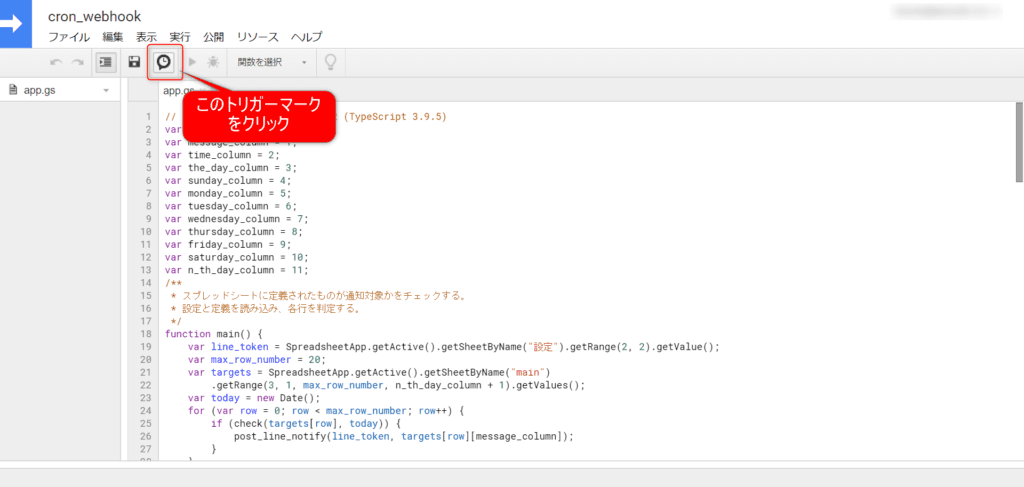Viewport: 1024px width, 487px height.
Task: Open the ヘルプ menu
Action: pos(306,37)
